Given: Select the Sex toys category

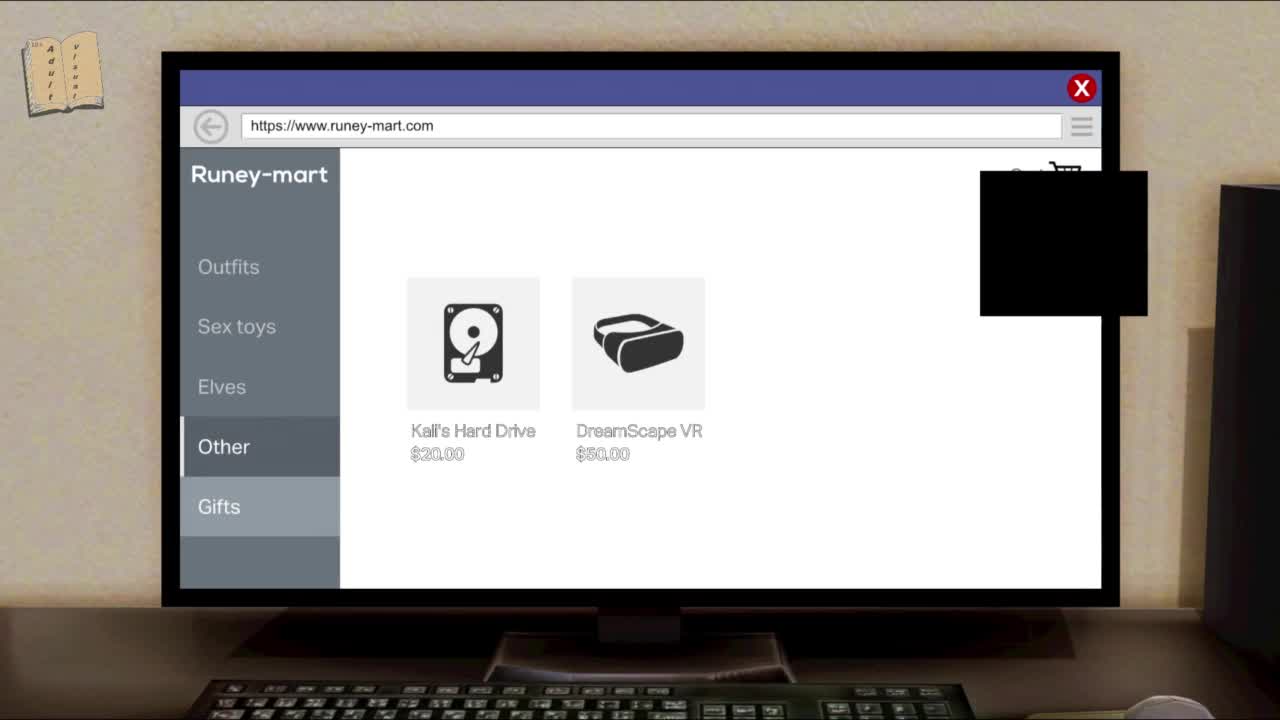Looking at the screenshot, I should coord(236,327).
